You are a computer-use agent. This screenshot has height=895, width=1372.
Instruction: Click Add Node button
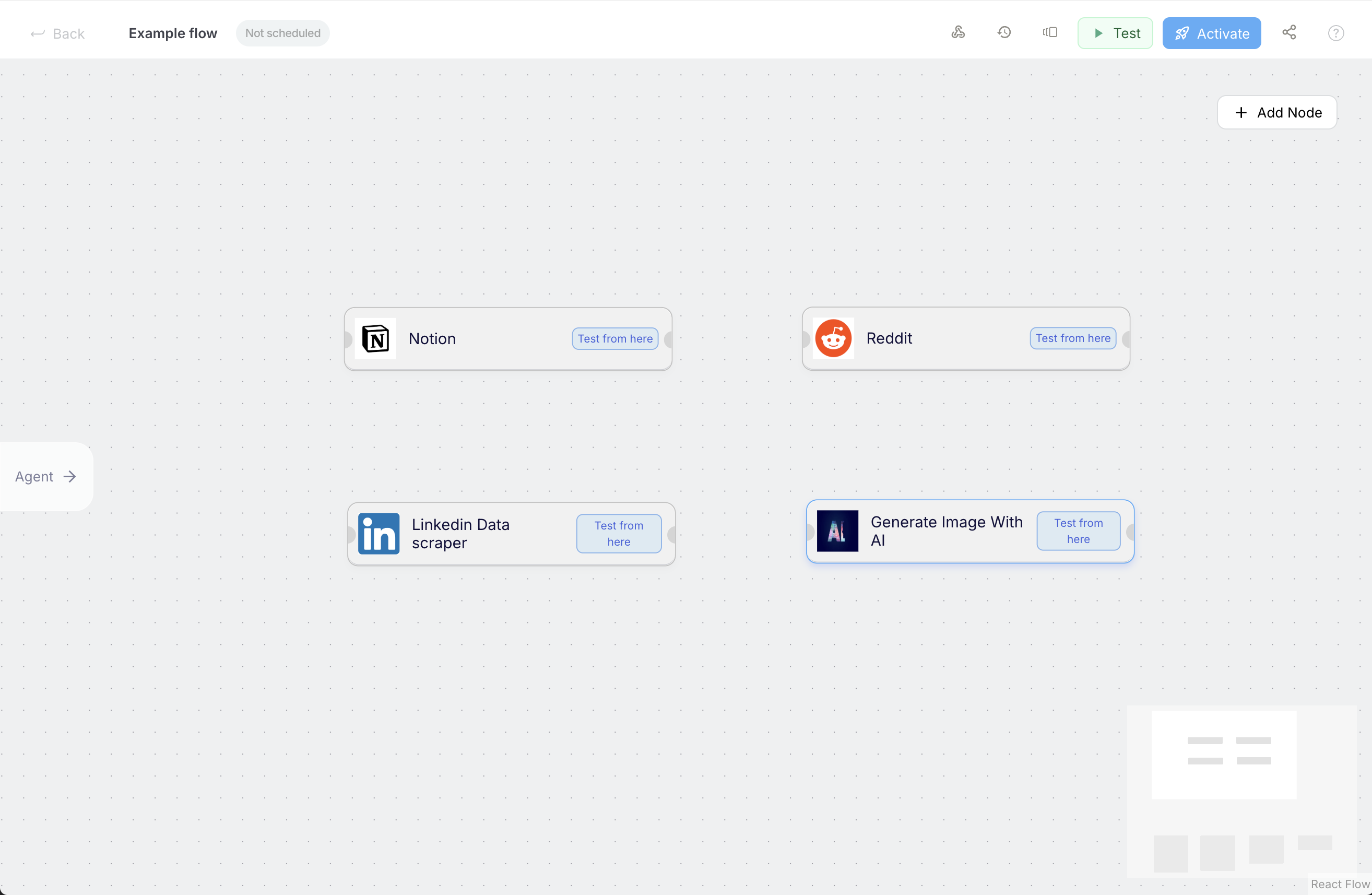1277,112
